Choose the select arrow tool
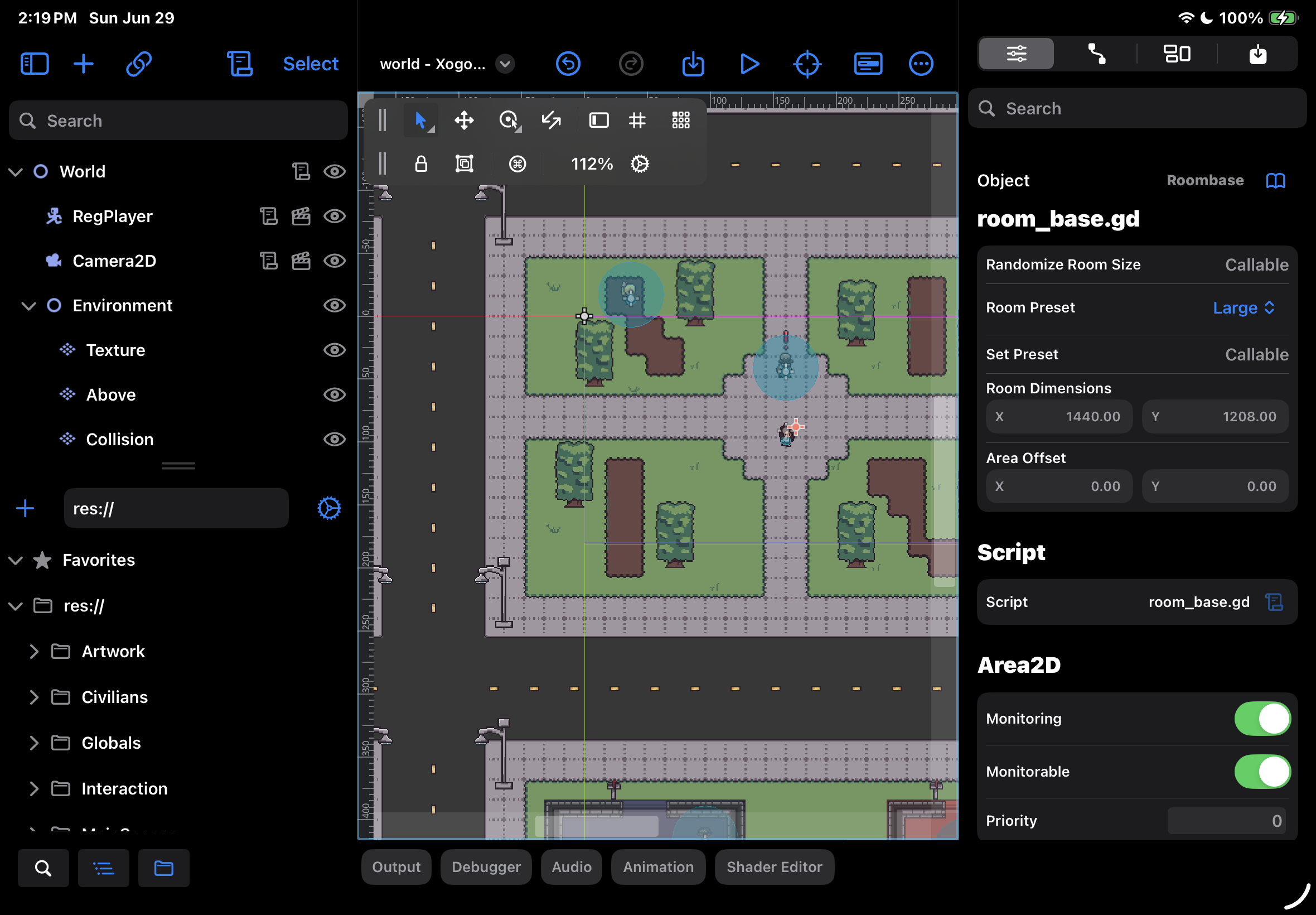Image resolution: width=1316 pixels, height=915 pixels. click(x=420, y=120)
